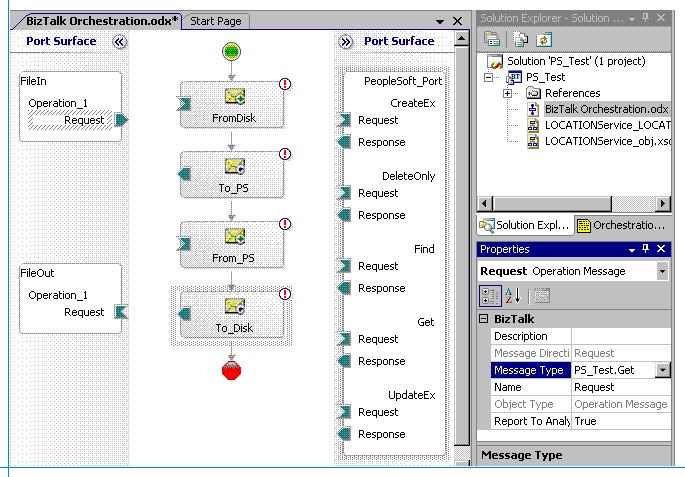Collapse the left Port Surface
Image resolution: width=685 pixels, height=477 pixels.
(119, 41)
